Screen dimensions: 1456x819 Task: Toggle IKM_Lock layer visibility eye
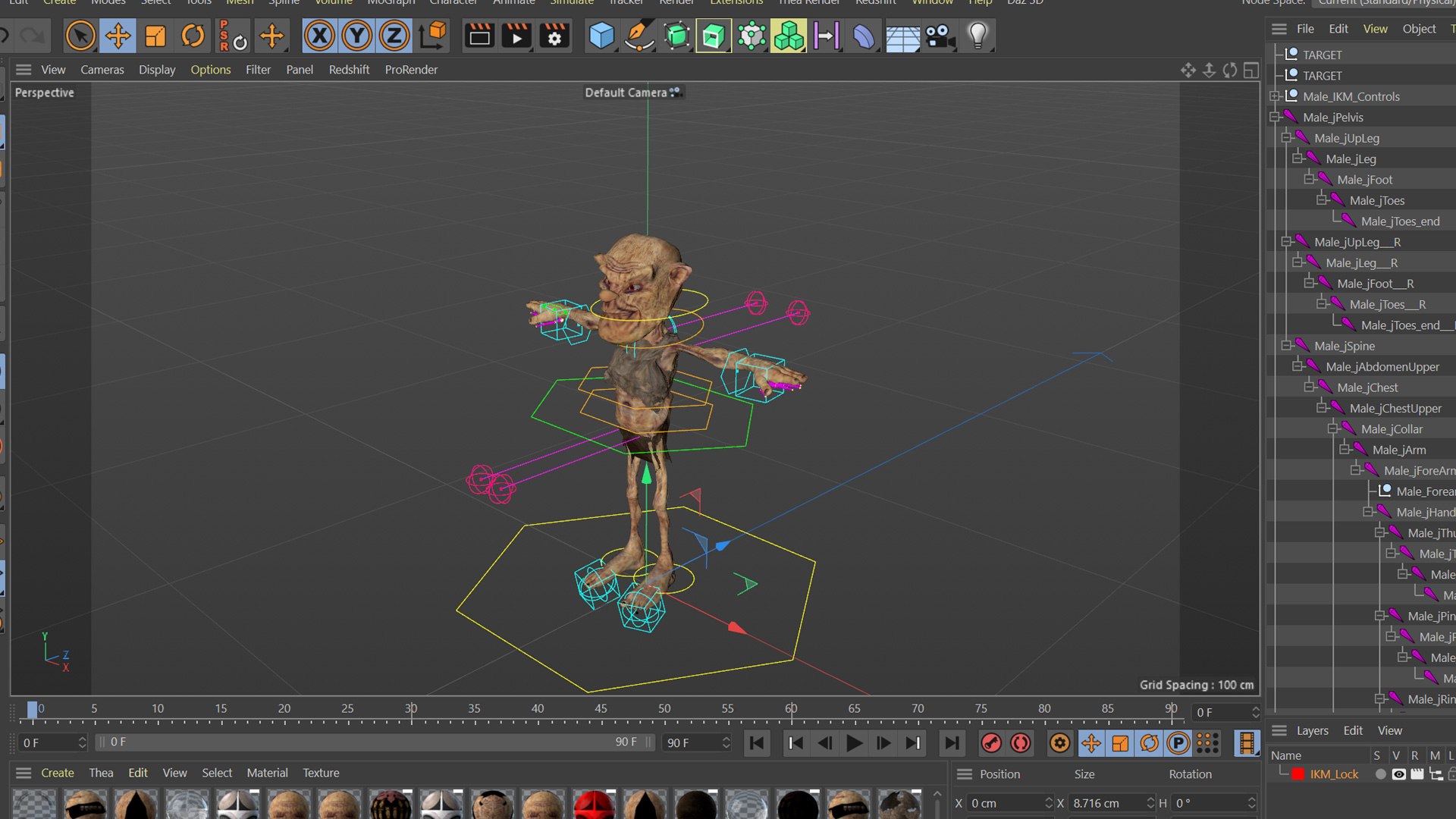[x=1398, y=774]
